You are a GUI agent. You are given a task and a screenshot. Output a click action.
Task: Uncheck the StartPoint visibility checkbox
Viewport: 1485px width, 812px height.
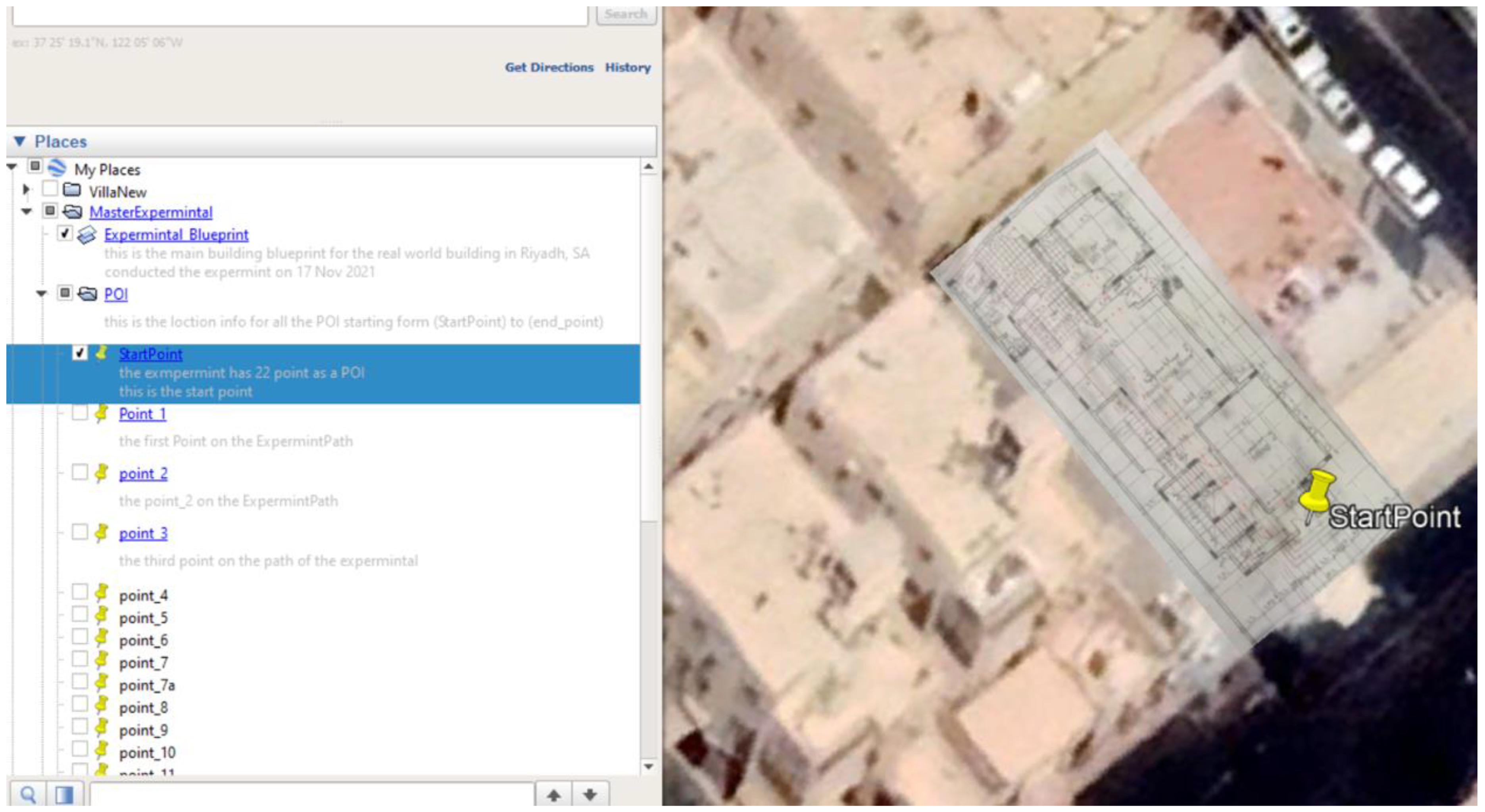(x=80, y=353)
